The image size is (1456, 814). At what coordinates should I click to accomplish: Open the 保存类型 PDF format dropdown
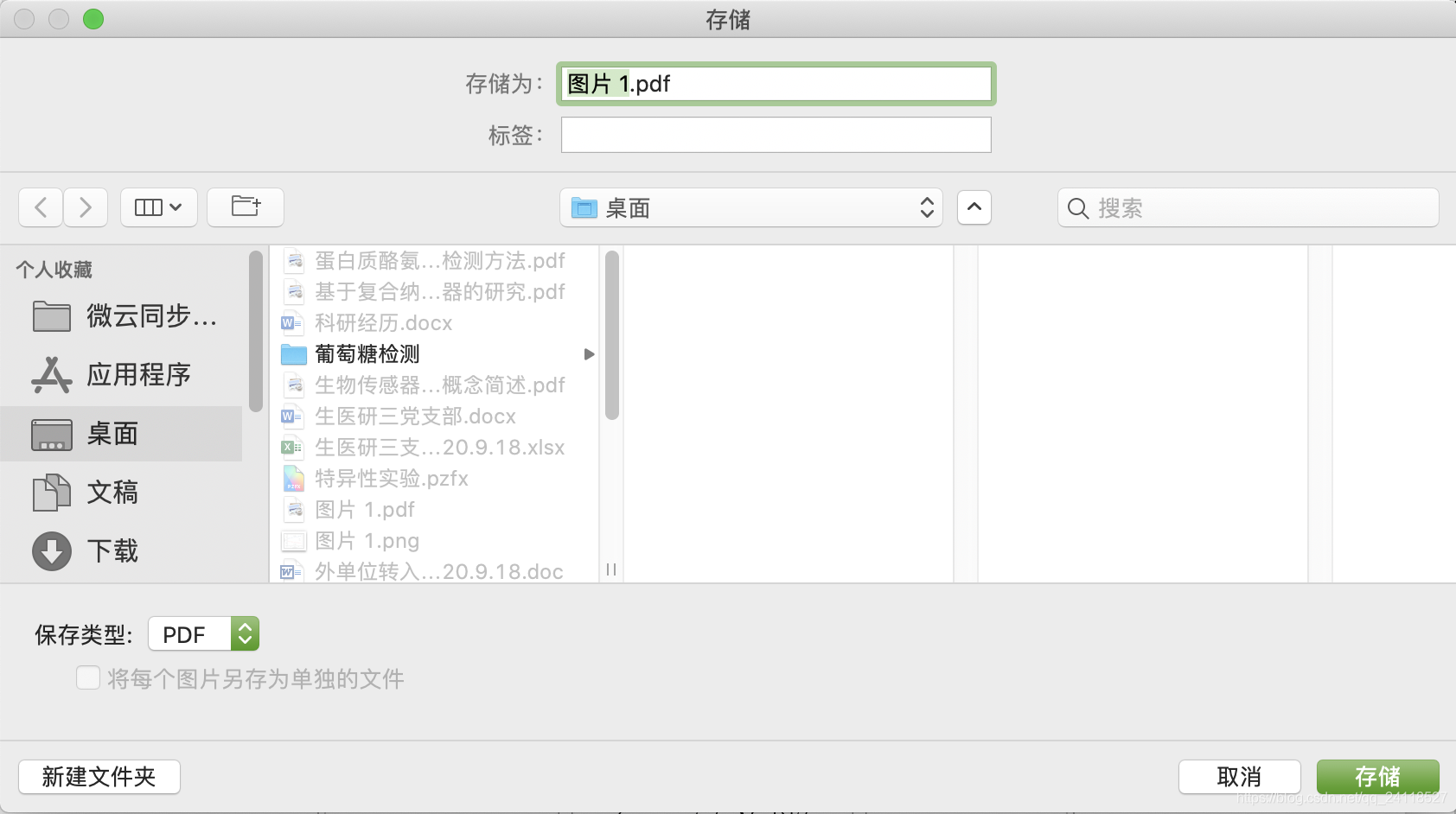point(204,634)
